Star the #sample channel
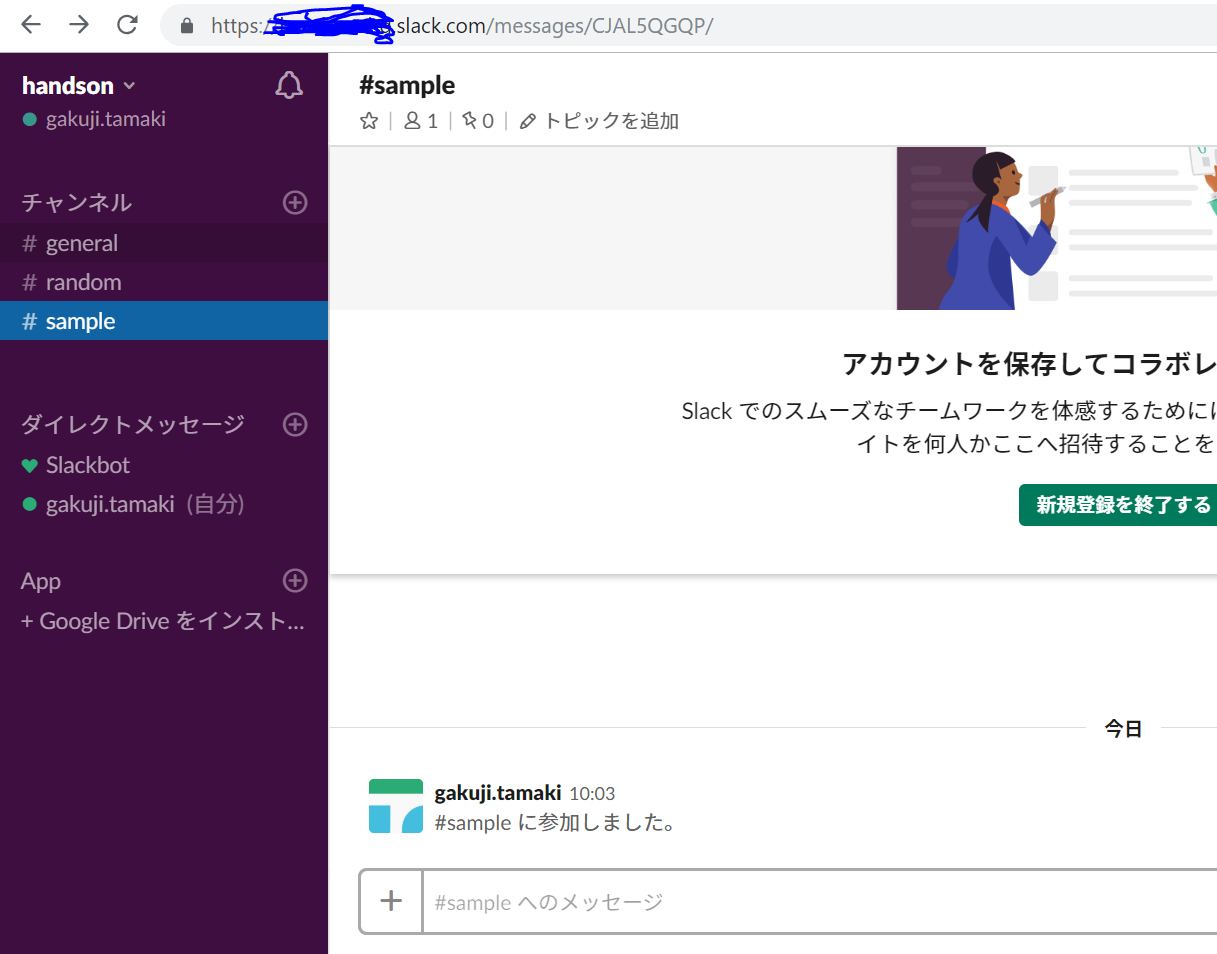 pyautogui.click(x=368, y=120)
